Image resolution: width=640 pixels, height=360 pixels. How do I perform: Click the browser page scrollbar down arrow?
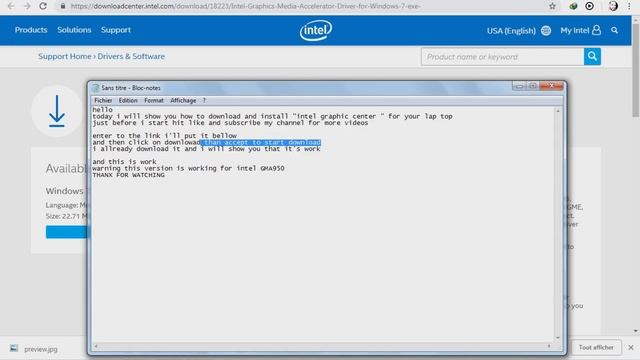[x=636, y=331]
